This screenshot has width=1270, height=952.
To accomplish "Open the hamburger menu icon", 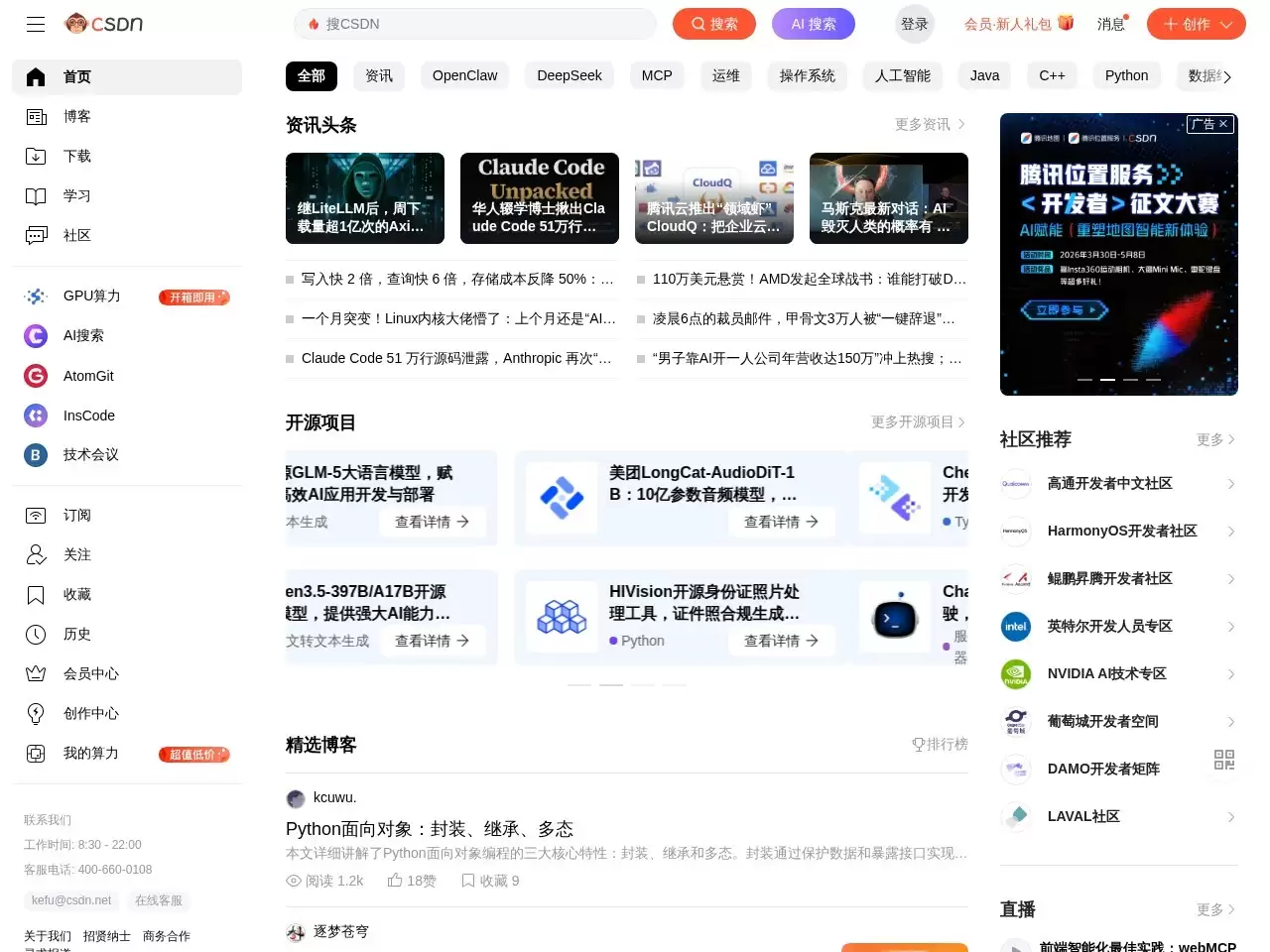I will (x=36, y=24).
